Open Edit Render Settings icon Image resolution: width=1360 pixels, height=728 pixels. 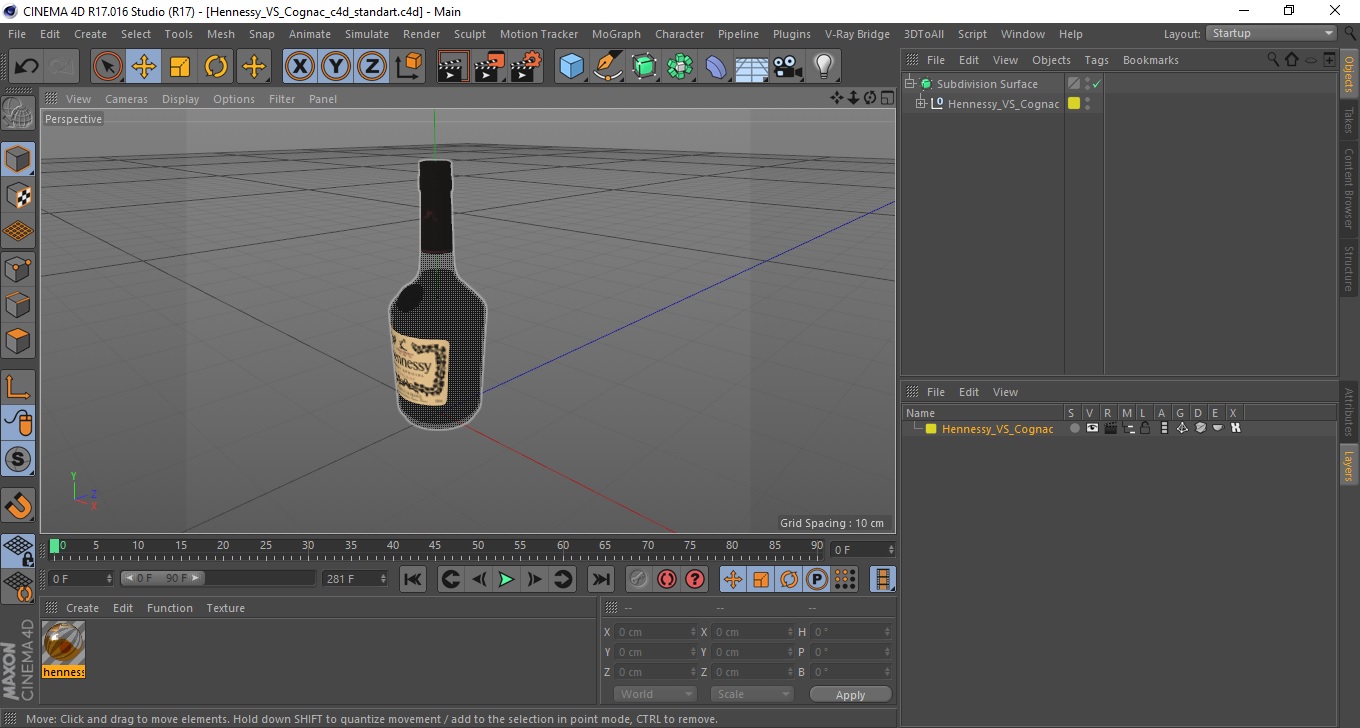[x=526, y=67]
